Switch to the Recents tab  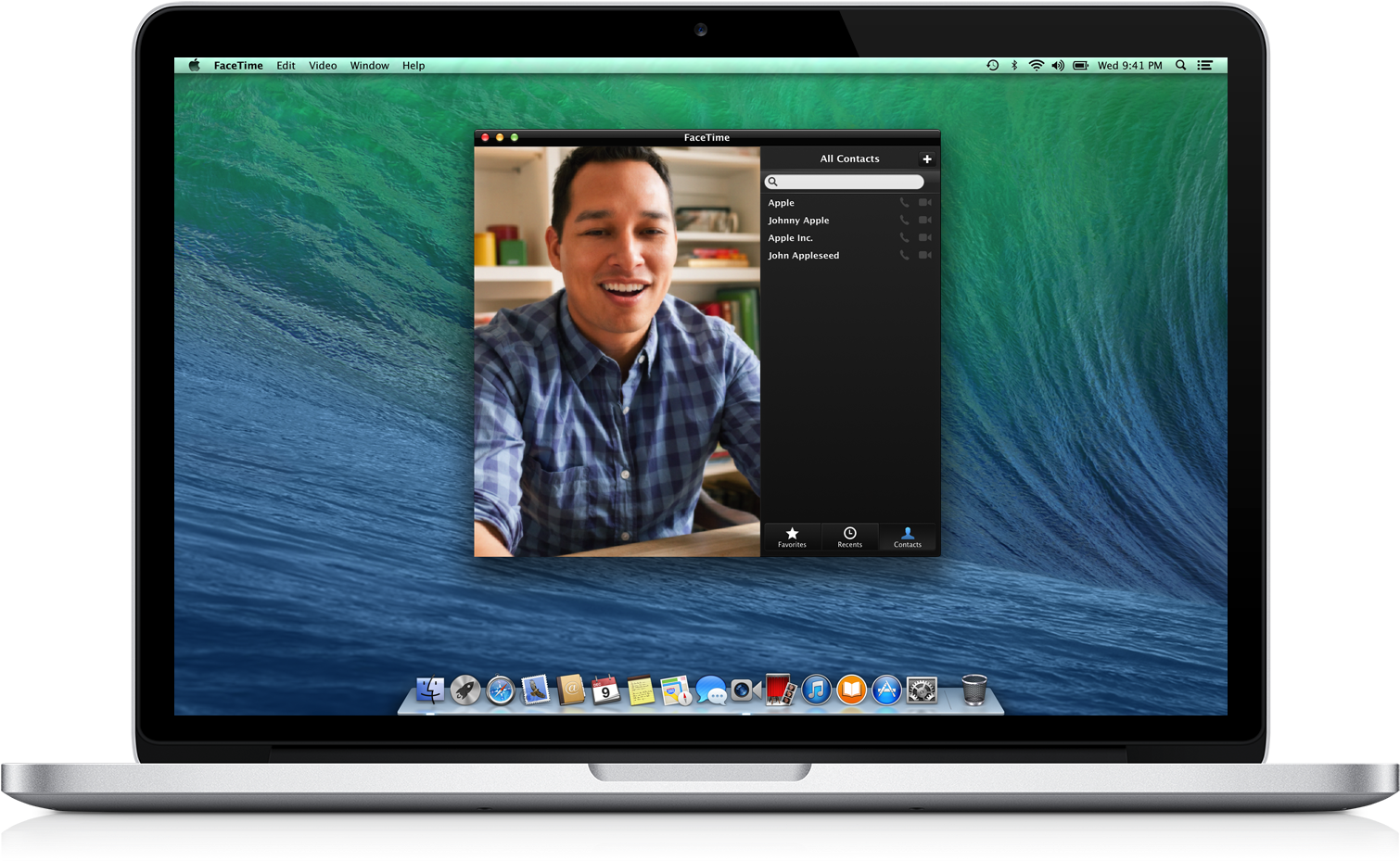[x=849, y=537]
